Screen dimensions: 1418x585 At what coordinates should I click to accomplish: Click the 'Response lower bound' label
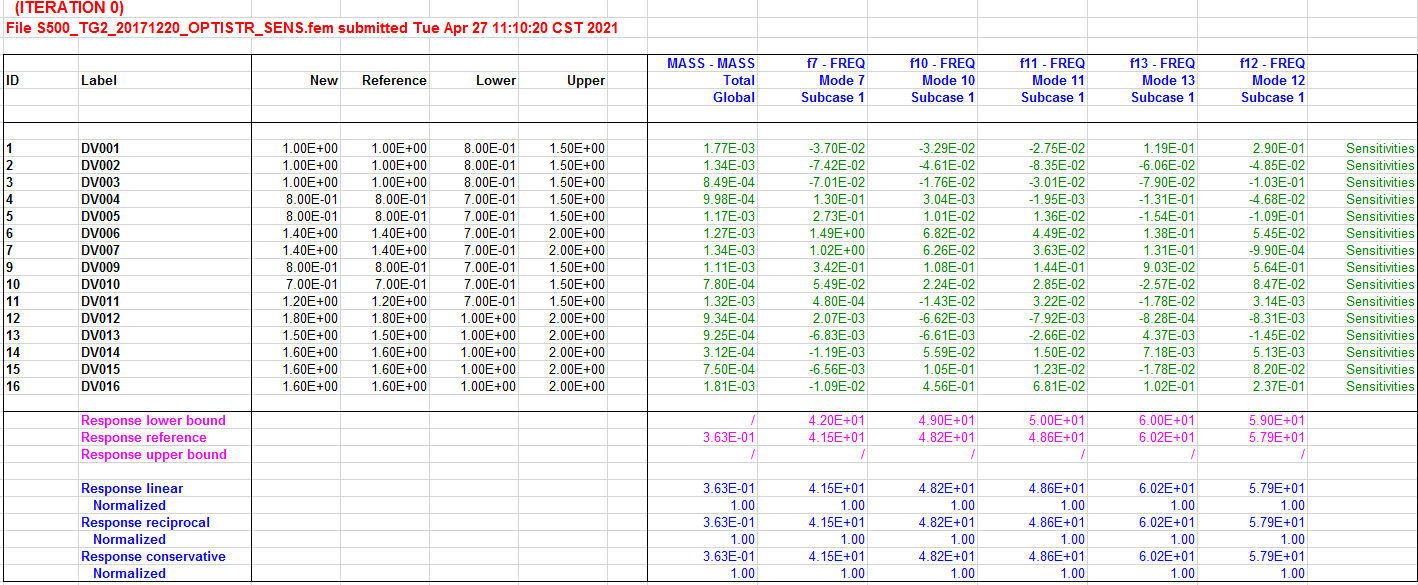153,421
